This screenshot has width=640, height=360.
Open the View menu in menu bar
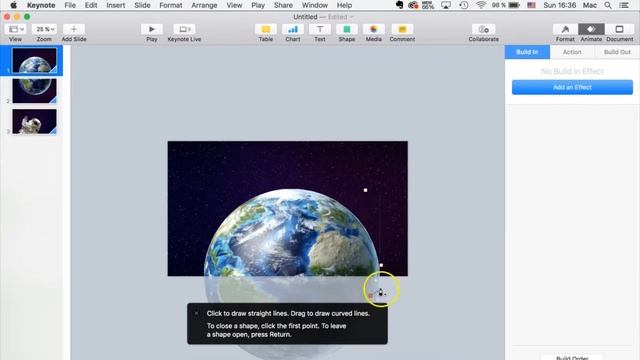click(x=234, y=5)
